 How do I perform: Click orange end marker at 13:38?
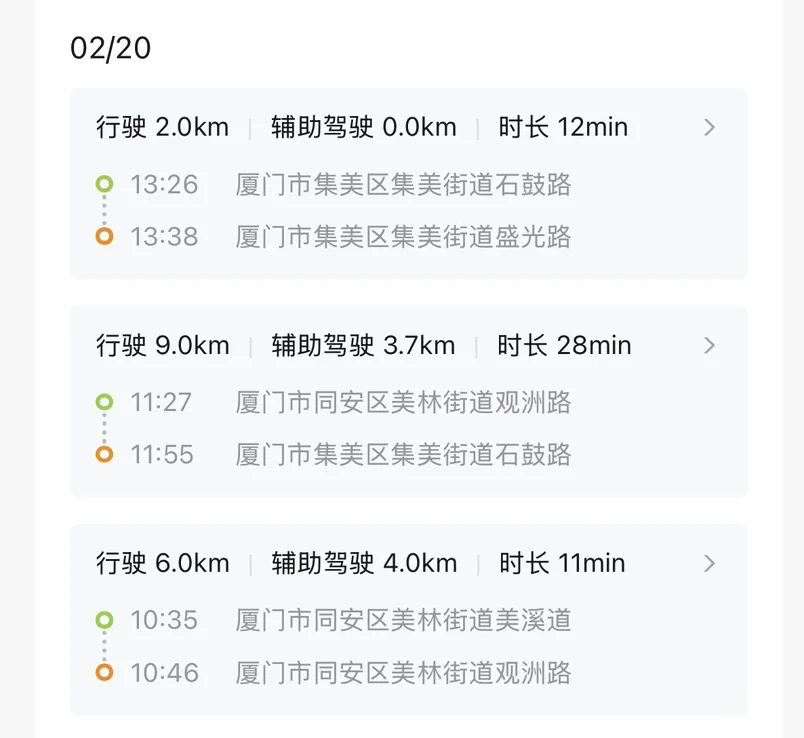pos(104,237)
